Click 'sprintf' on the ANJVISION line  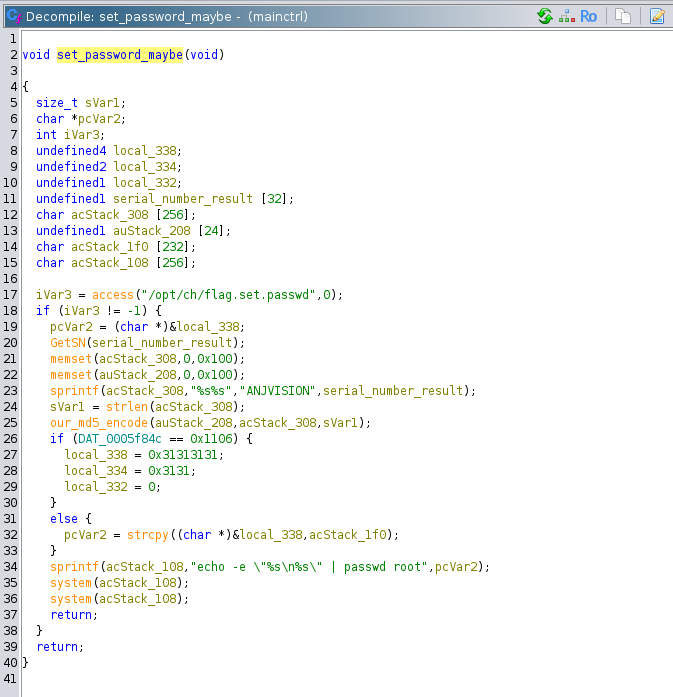(74, 391)
